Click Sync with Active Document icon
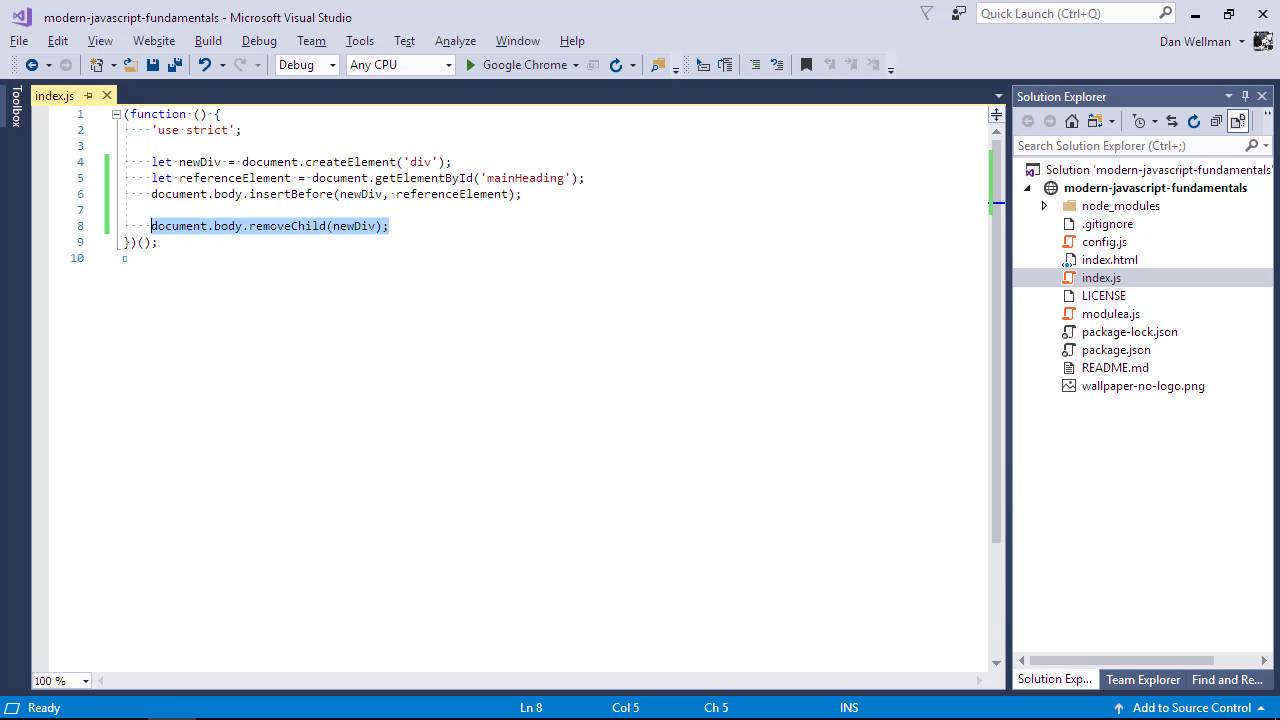The width and height of the screenshot is (1280, 720). coord(1172,121)
